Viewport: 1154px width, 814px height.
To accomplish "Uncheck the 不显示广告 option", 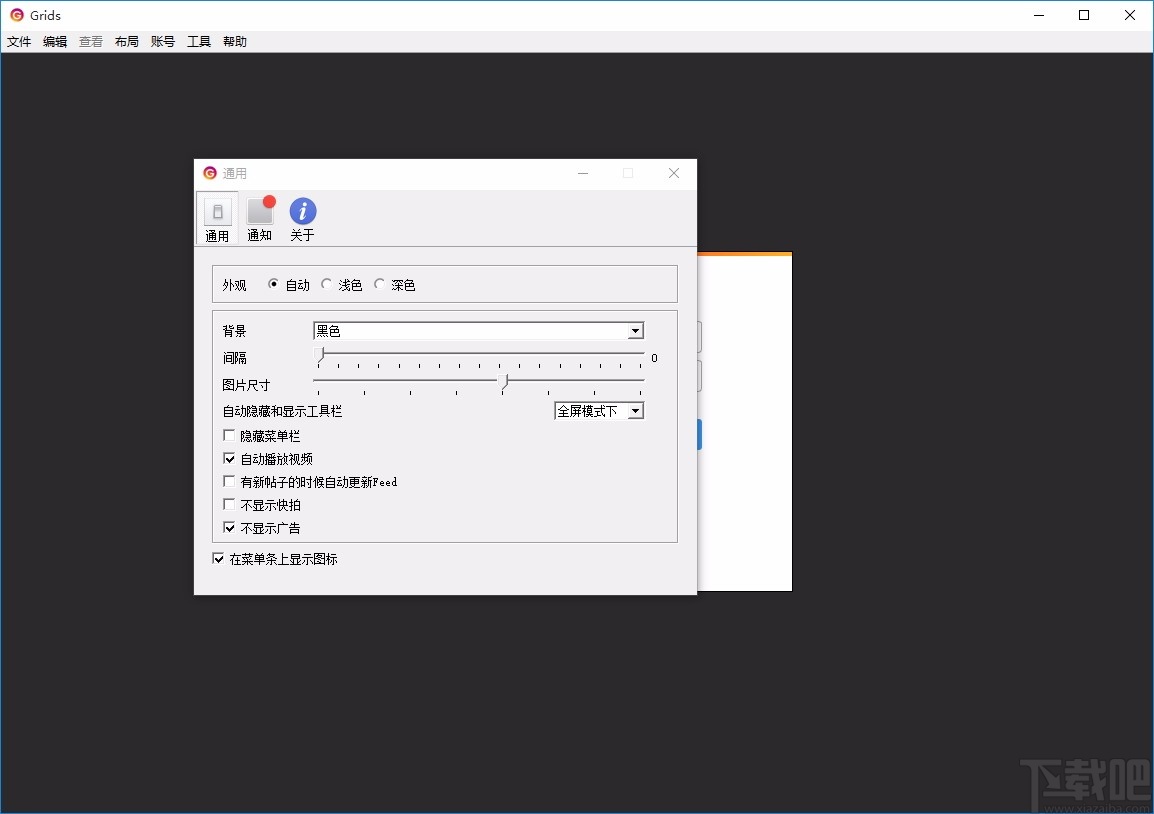I will coord(229,527).
